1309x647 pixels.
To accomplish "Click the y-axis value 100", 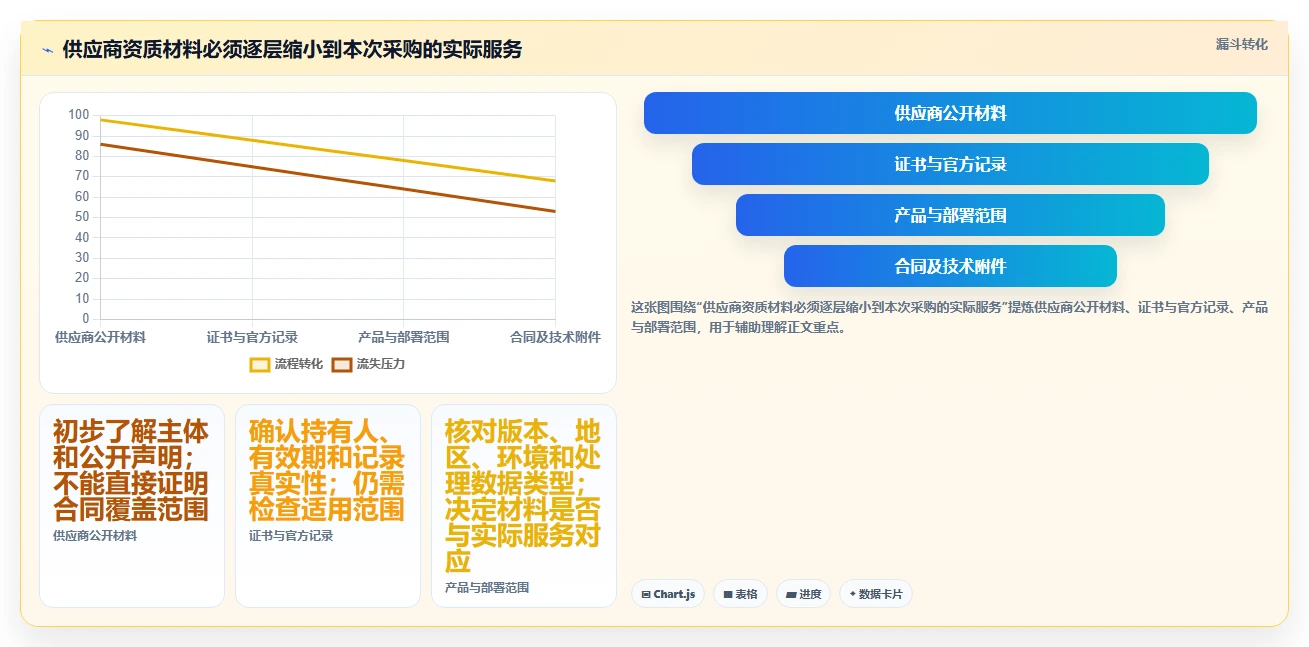I will tap(79, 115).
